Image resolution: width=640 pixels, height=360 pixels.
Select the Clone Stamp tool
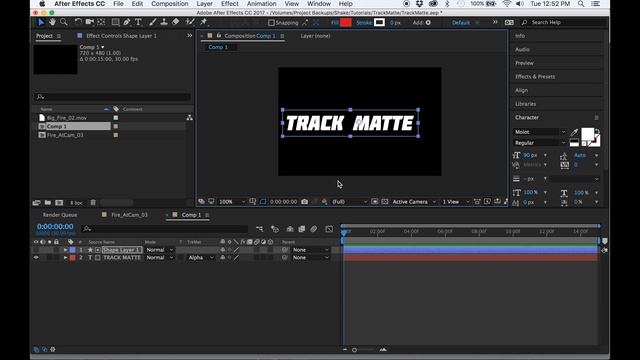coord(164,22)
